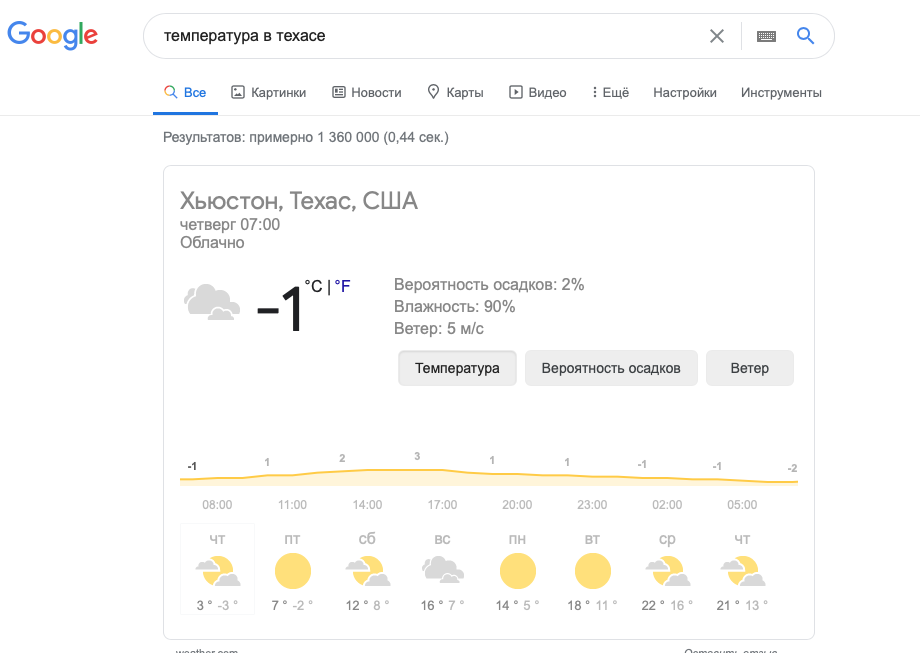Show the Вероятность осадков chart

611,368
